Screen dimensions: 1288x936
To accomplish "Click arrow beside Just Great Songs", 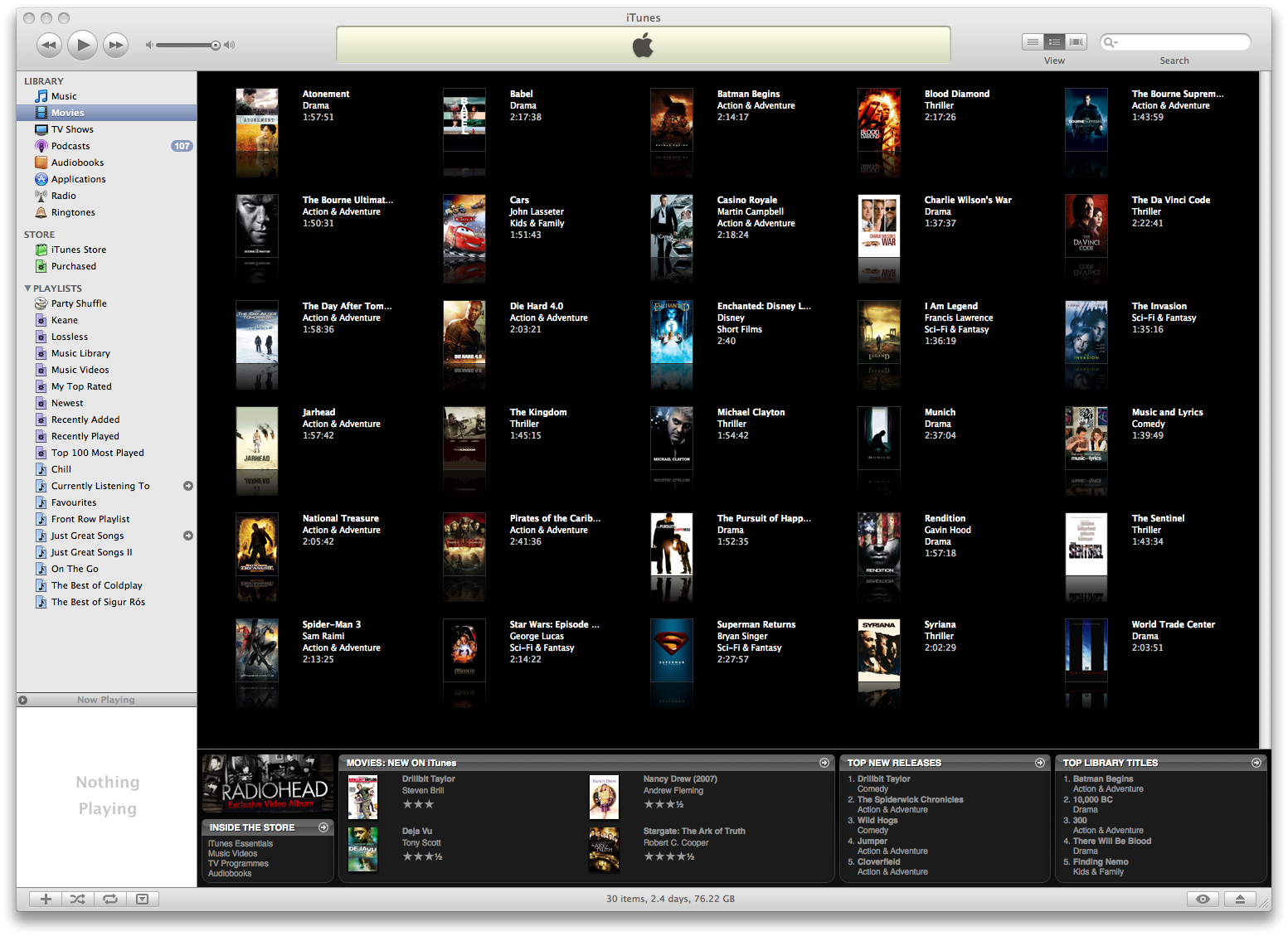I will pos(188,536).
